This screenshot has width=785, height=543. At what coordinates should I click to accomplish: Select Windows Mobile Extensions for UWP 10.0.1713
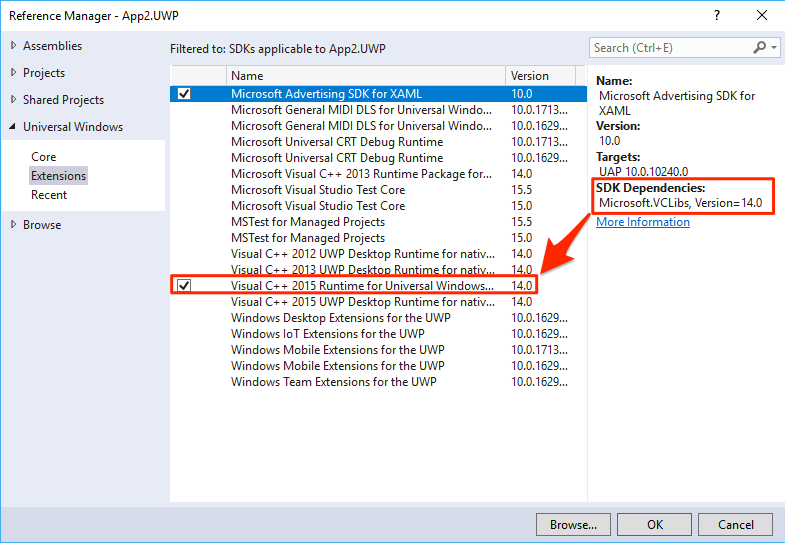pos(378,350)
